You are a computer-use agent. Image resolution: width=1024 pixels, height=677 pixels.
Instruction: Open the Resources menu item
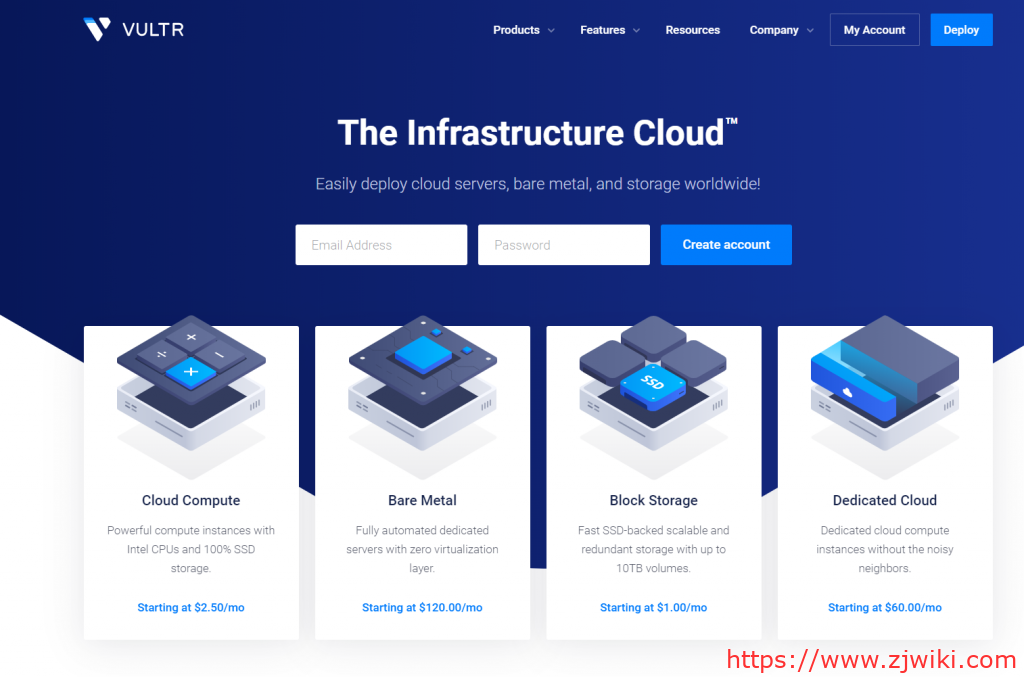click(692, 30)
